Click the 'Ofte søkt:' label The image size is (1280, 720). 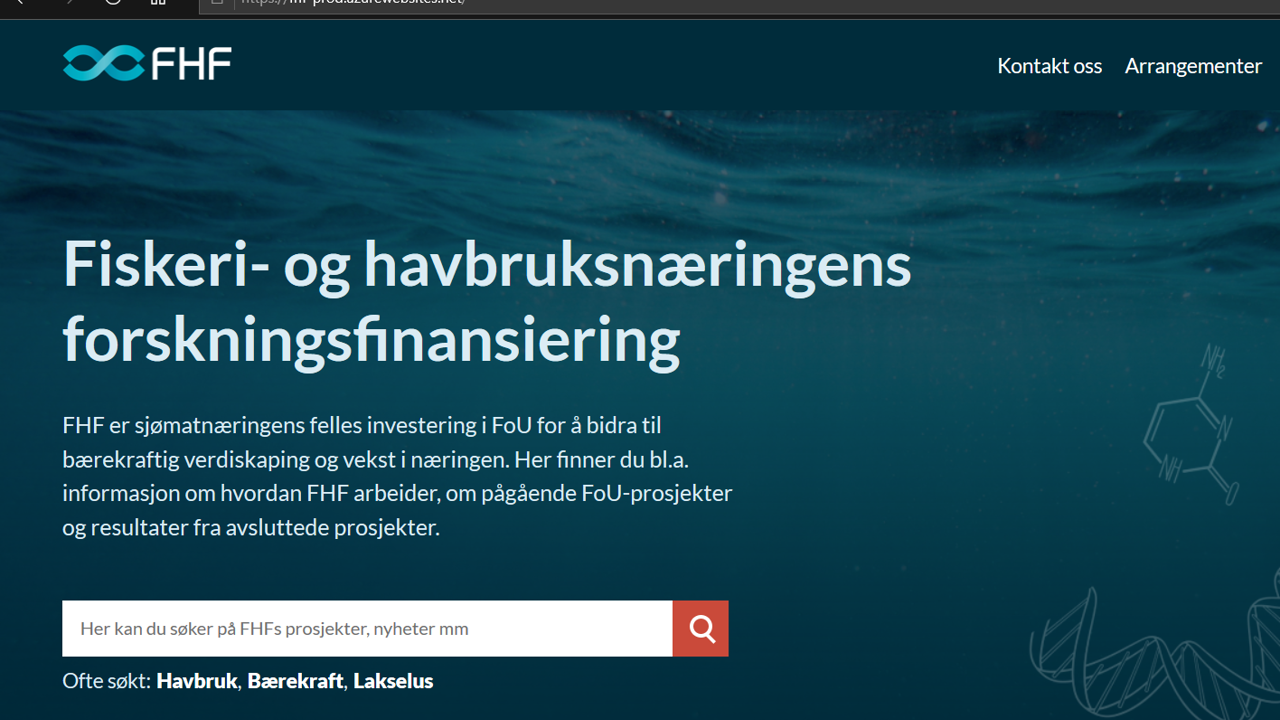[106, 681]
